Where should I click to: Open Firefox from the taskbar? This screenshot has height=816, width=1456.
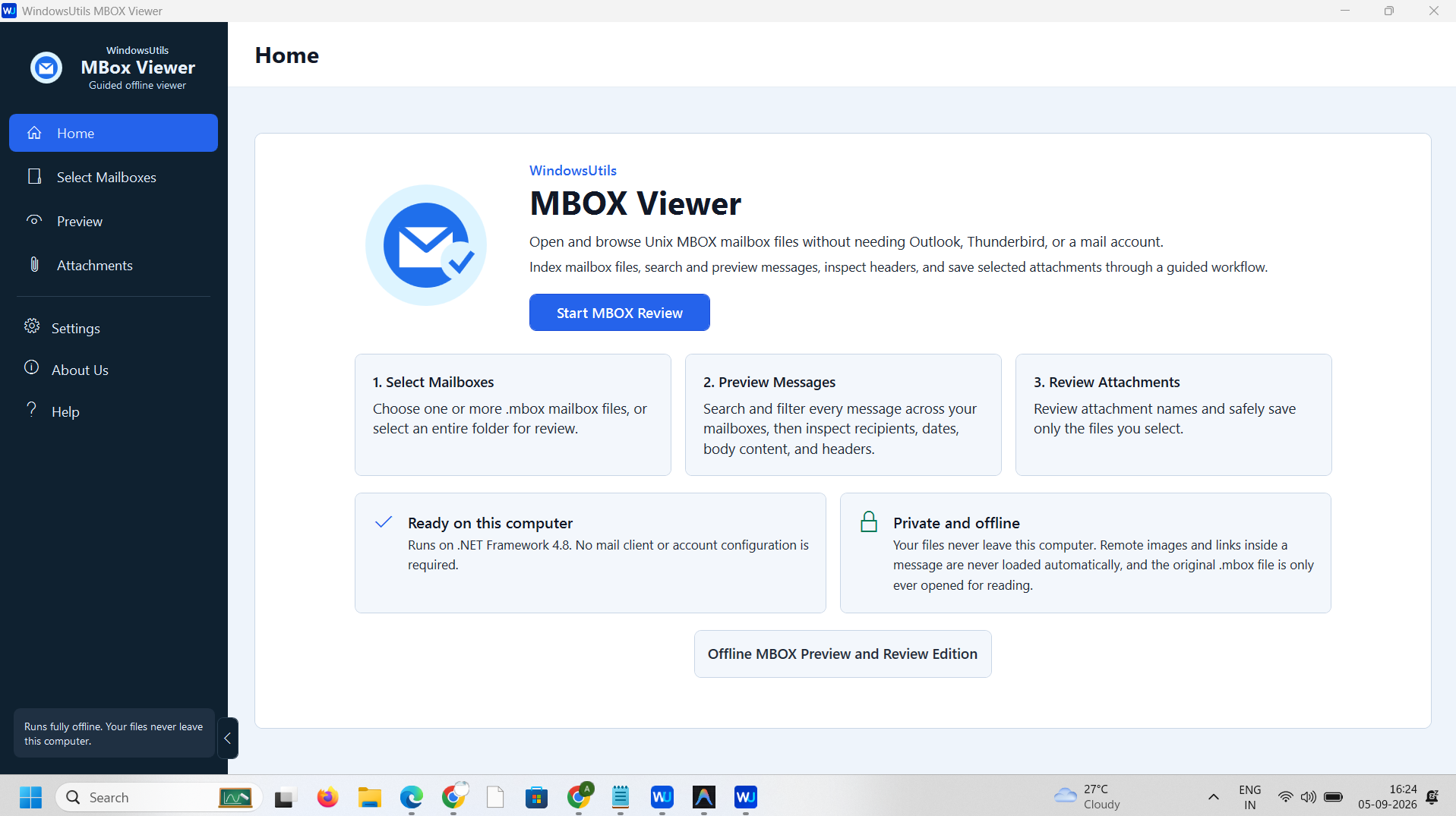click(327, 797)
